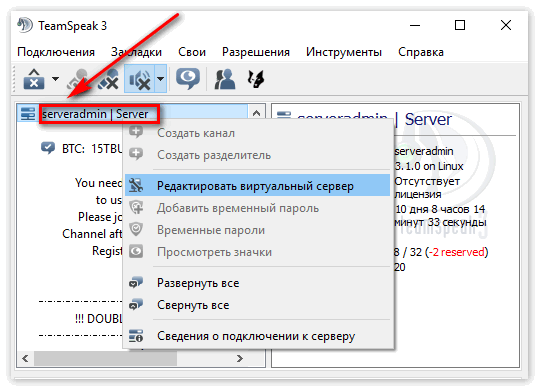
Task: Click the channel icon beside BTC: 15TBU
Action: 48,148
